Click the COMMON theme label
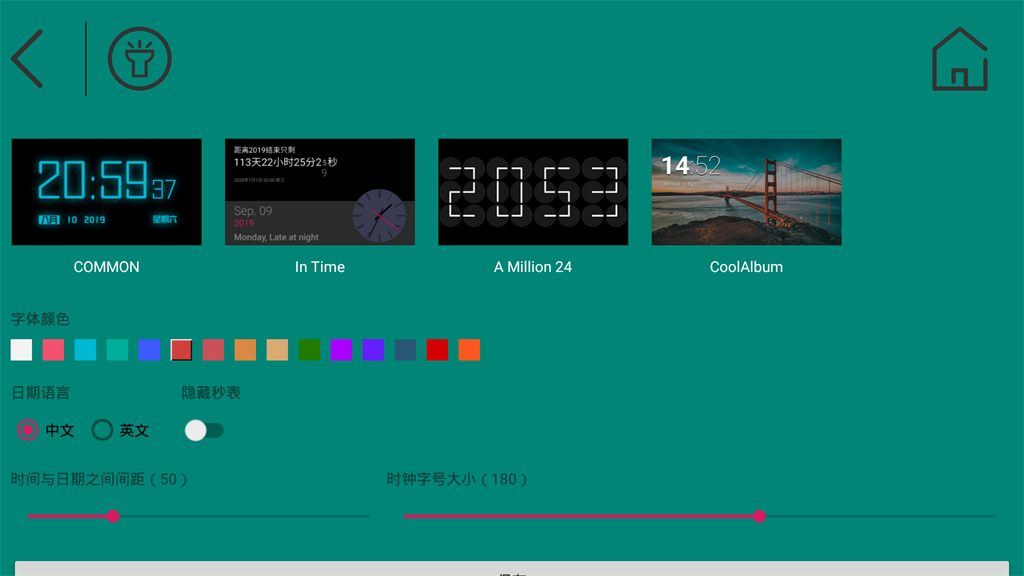 pos(106,267)
